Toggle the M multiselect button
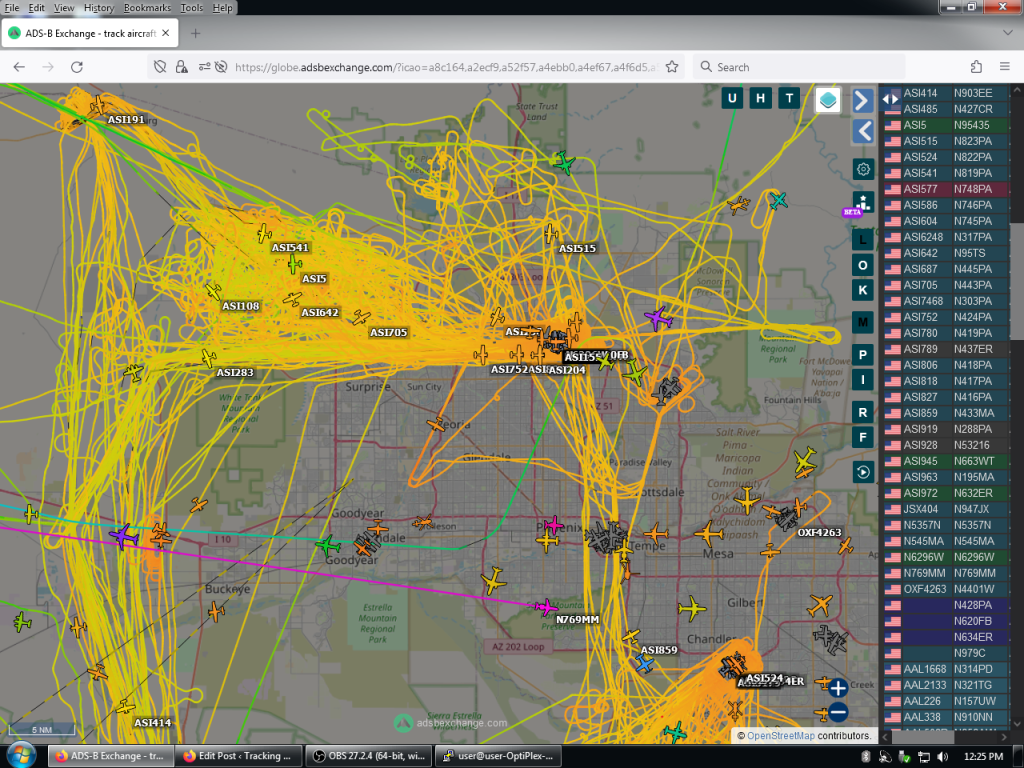The width and height of the screenshot is (1024, 768). tap(863, 322)
